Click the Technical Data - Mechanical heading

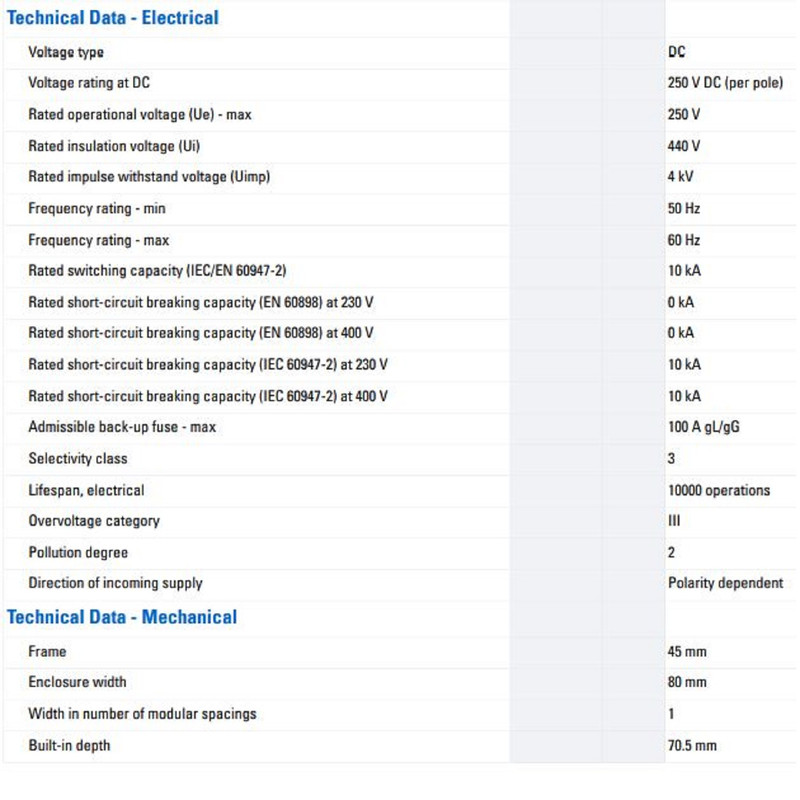click(122, 617)
